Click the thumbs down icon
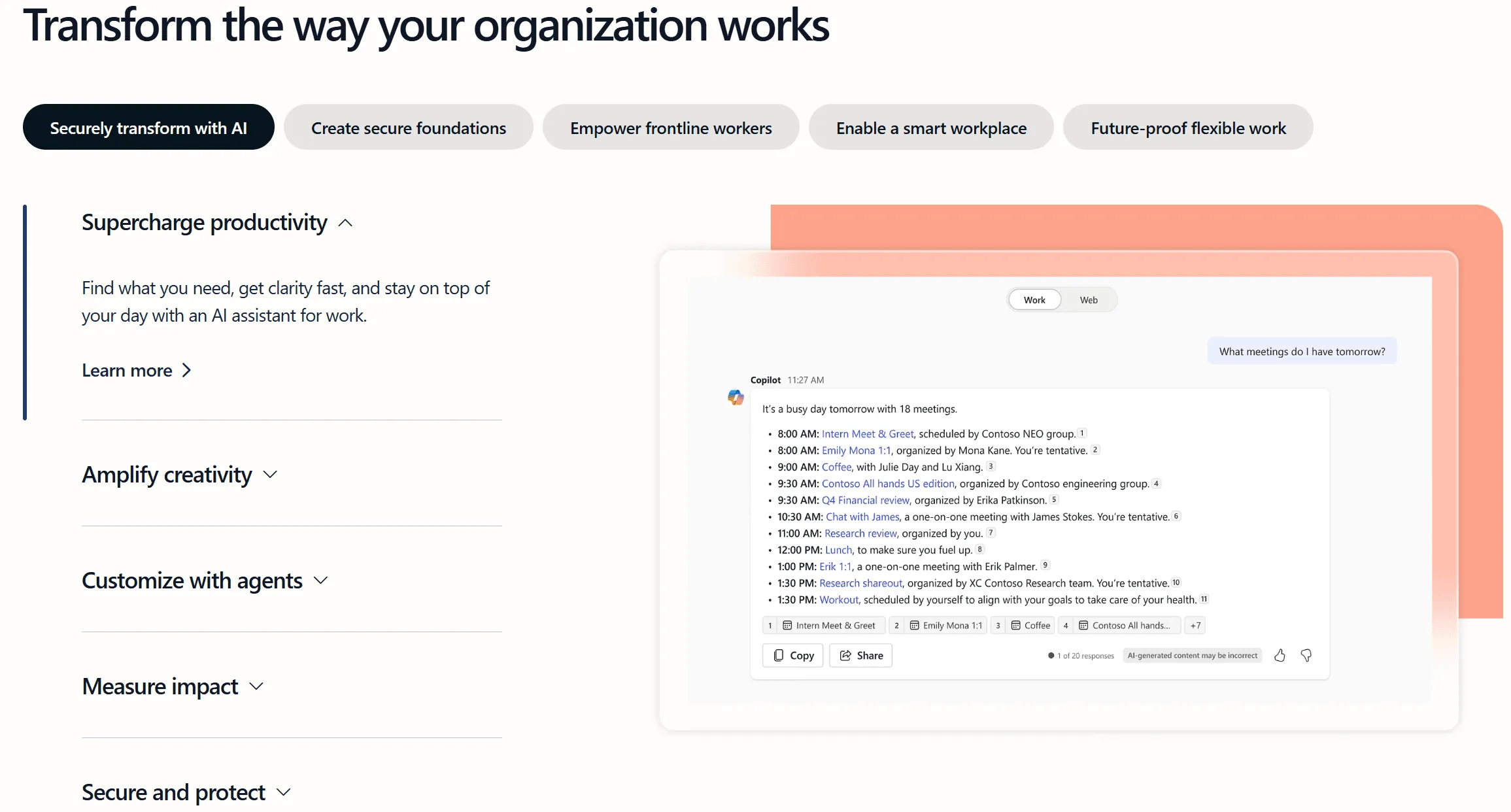 1306,655
